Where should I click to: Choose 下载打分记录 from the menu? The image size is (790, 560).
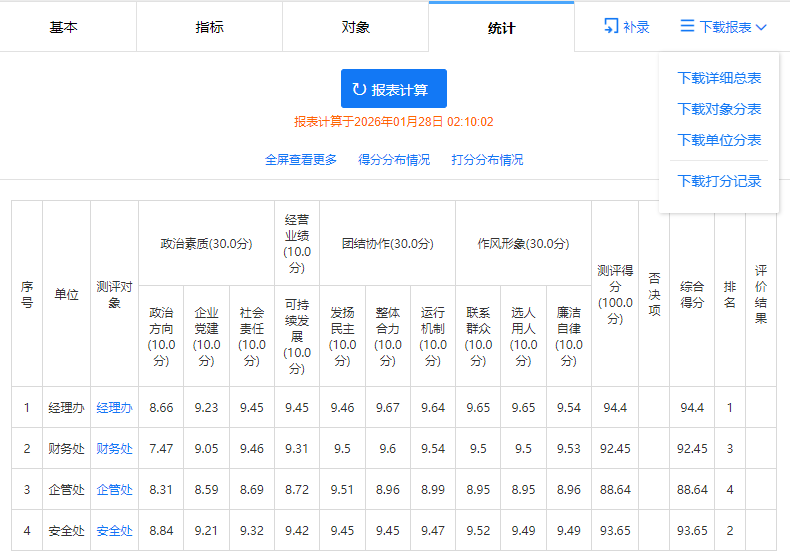(719, 181)
